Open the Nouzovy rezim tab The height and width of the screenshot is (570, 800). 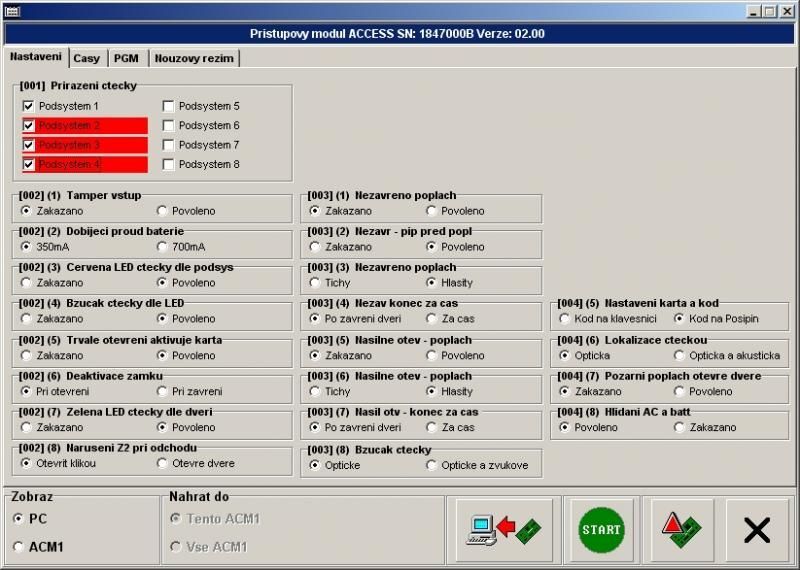point(194,58)
